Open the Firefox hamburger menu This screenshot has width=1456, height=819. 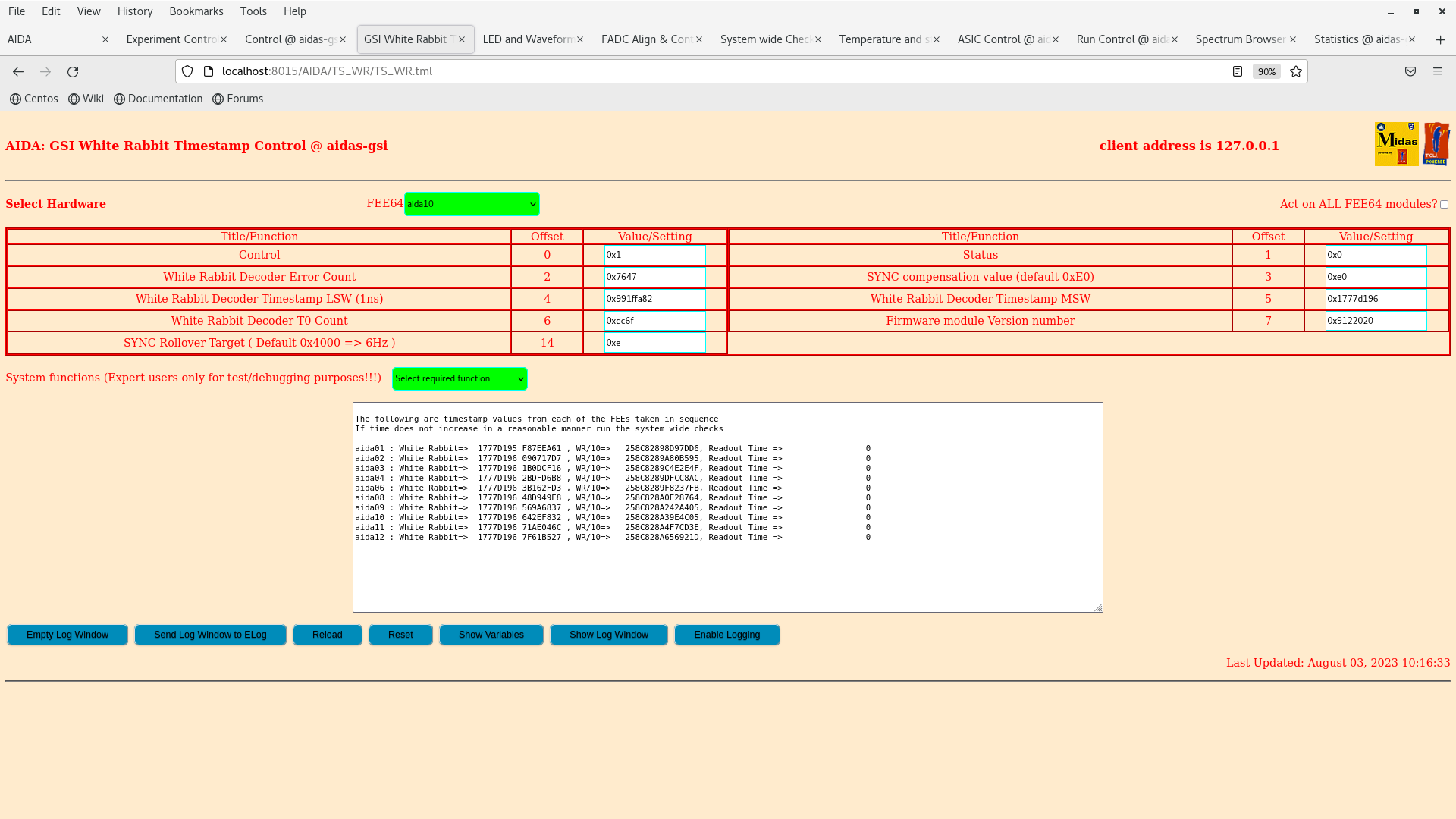coord(1438,71)
